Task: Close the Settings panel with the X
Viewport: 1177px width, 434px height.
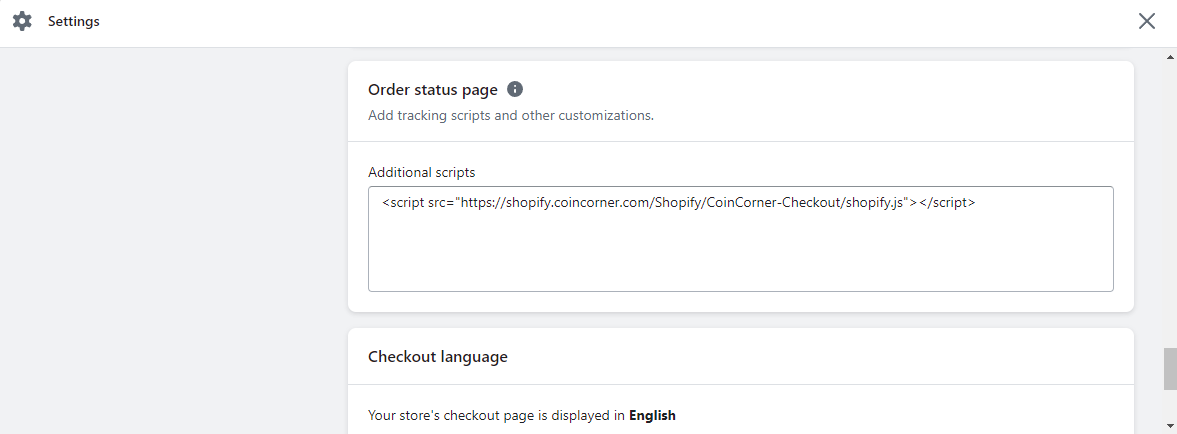Action: click(1146, 21)
